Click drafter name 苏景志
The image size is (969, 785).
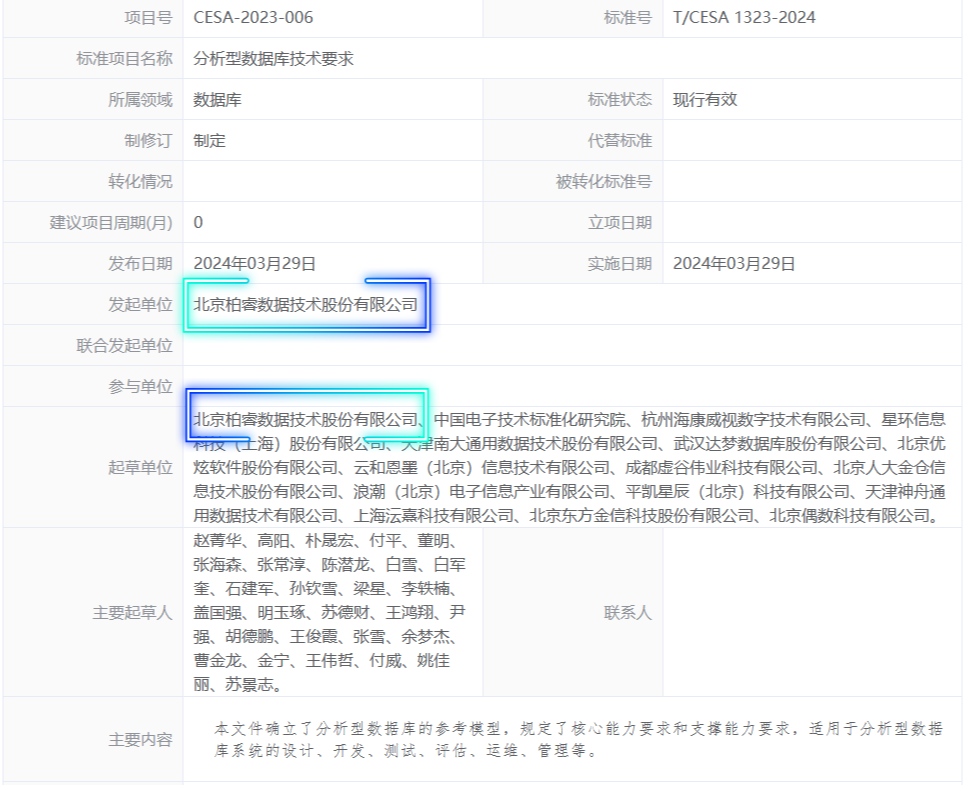pos(249,685)
